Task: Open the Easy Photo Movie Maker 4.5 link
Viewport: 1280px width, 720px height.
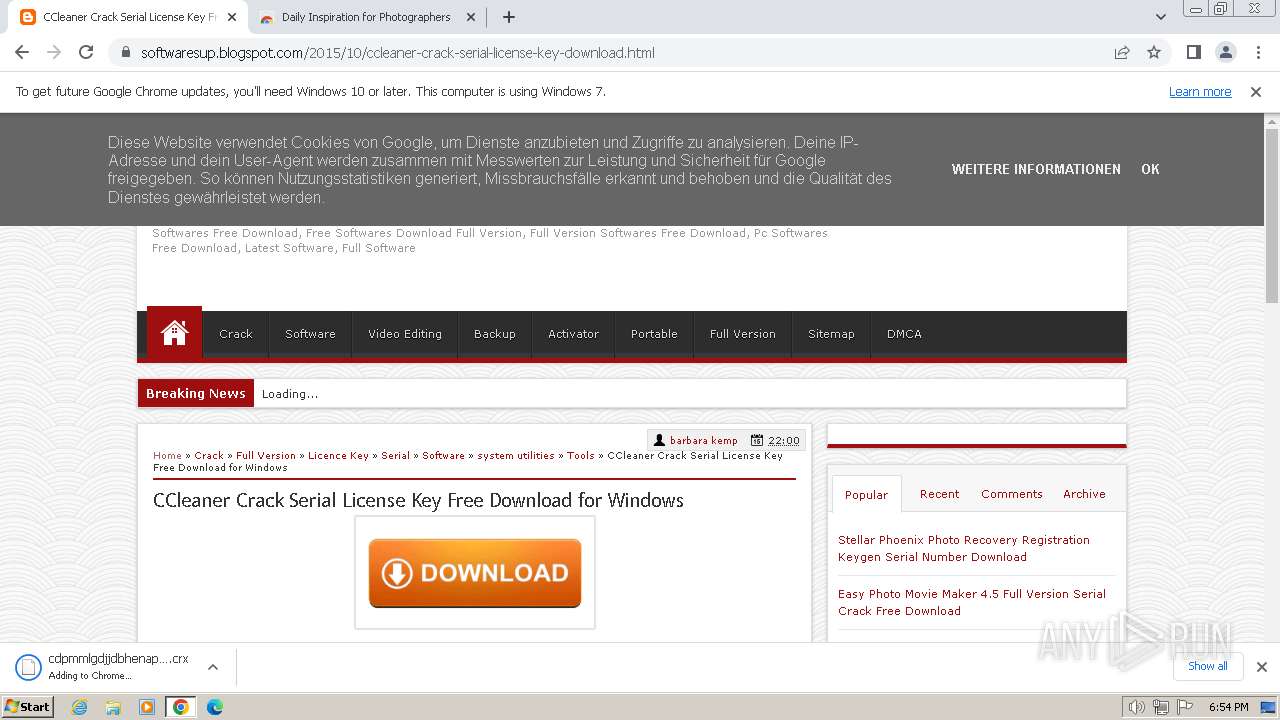Action: tap(972, 602)
